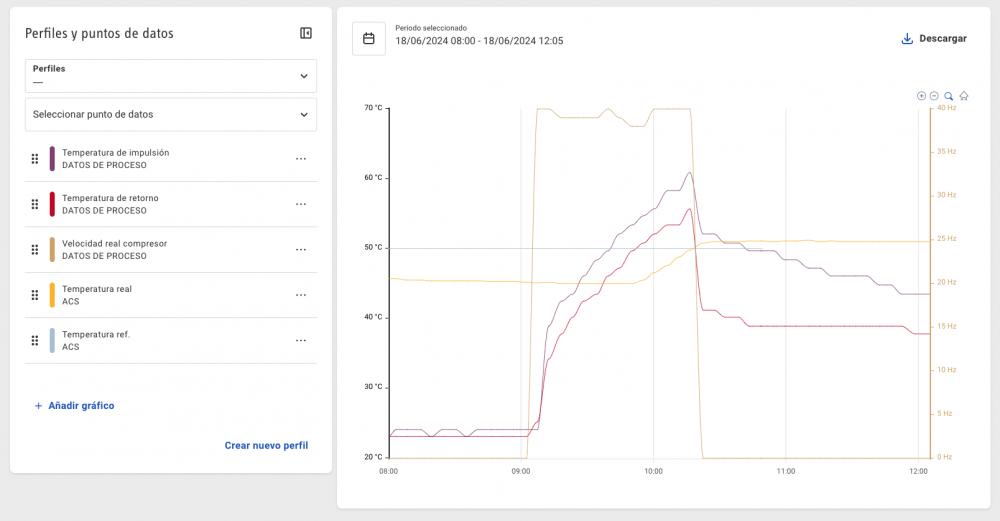Click the 12:00 time axis label
This screenshot has width=1000, height=521.
(918, 471)
